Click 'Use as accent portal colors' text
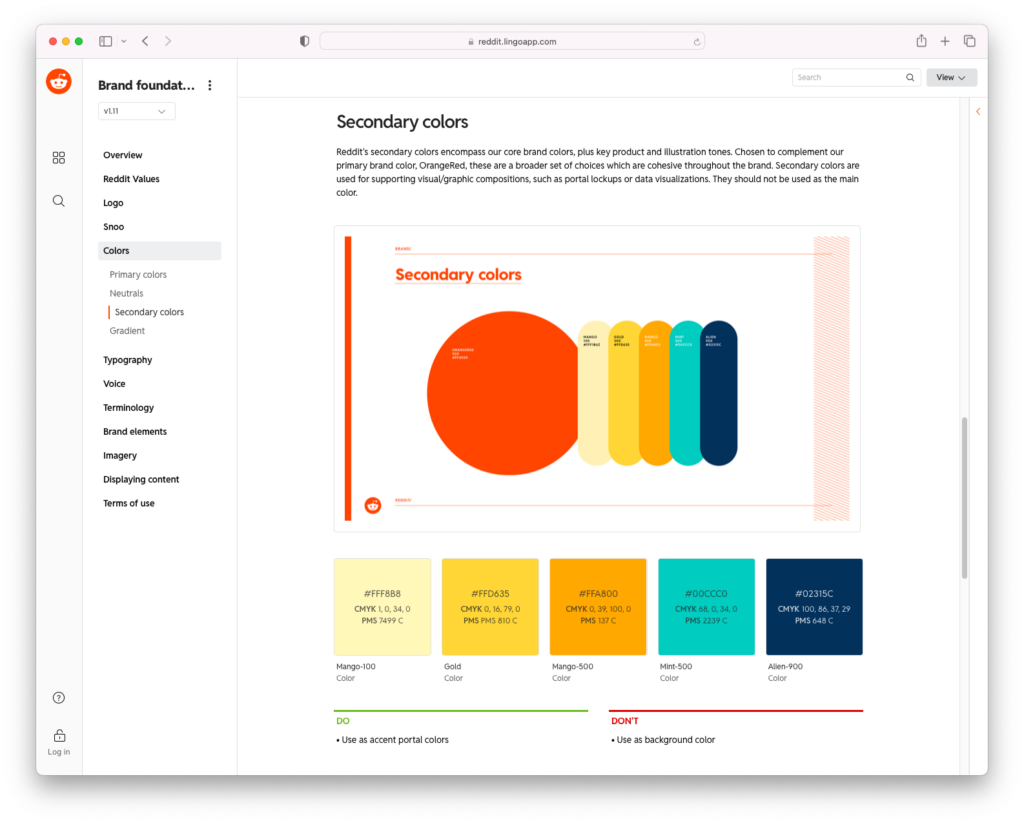 click(x=395, y=740)
